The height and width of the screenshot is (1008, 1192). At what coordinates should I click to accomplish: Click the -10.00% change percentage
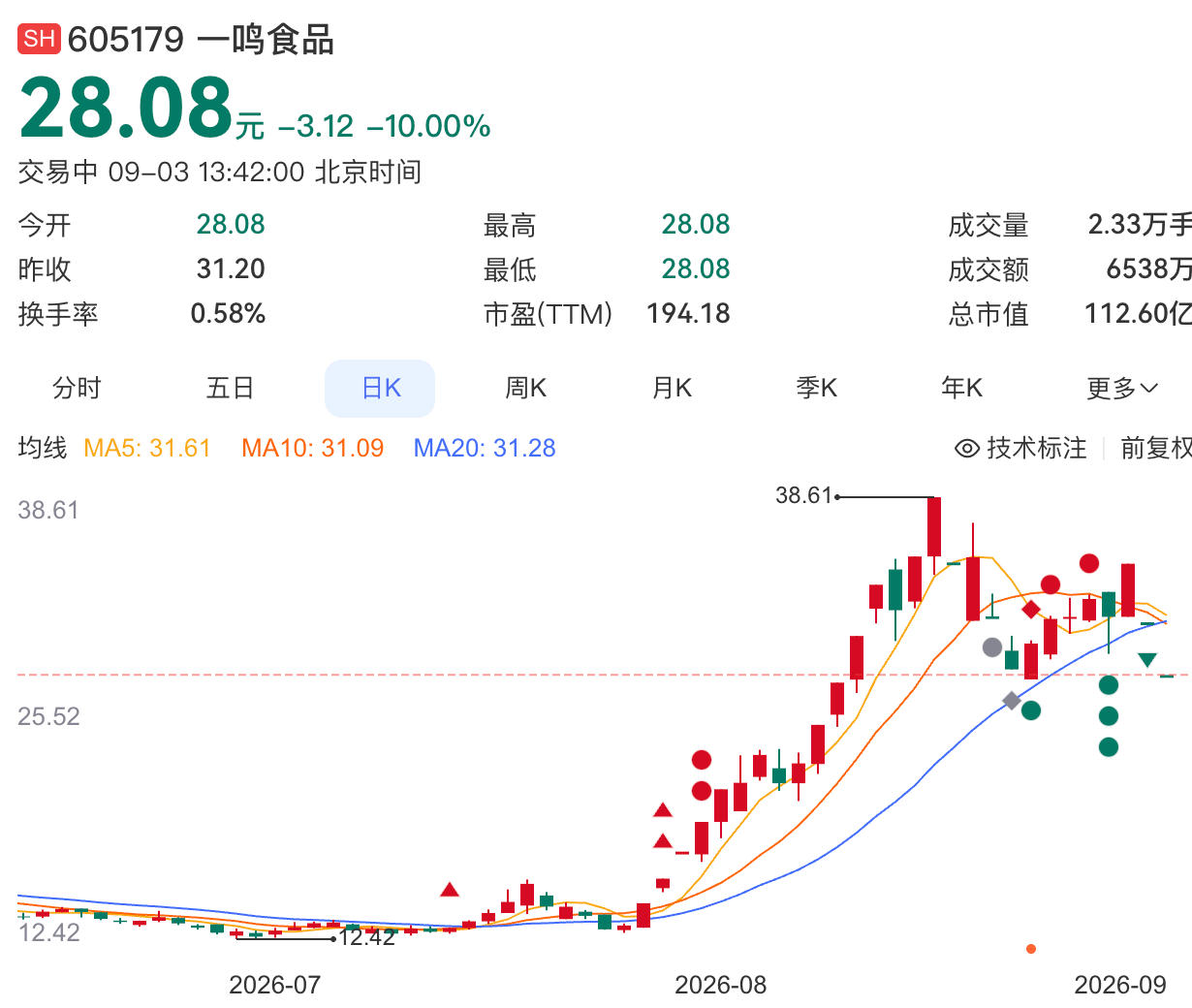pyautogui.click(x=428, y=126)
